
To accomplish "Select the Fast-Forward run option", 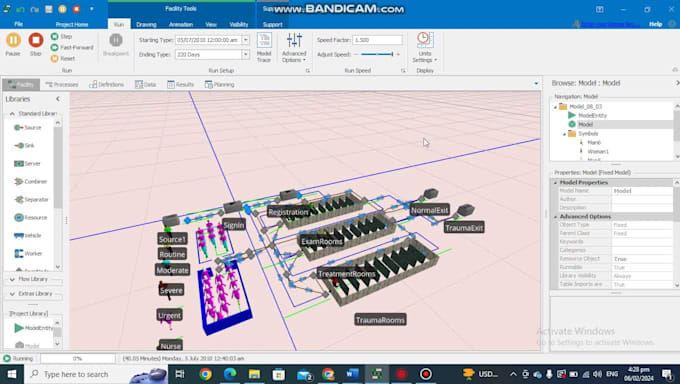I will coord(72,47).
